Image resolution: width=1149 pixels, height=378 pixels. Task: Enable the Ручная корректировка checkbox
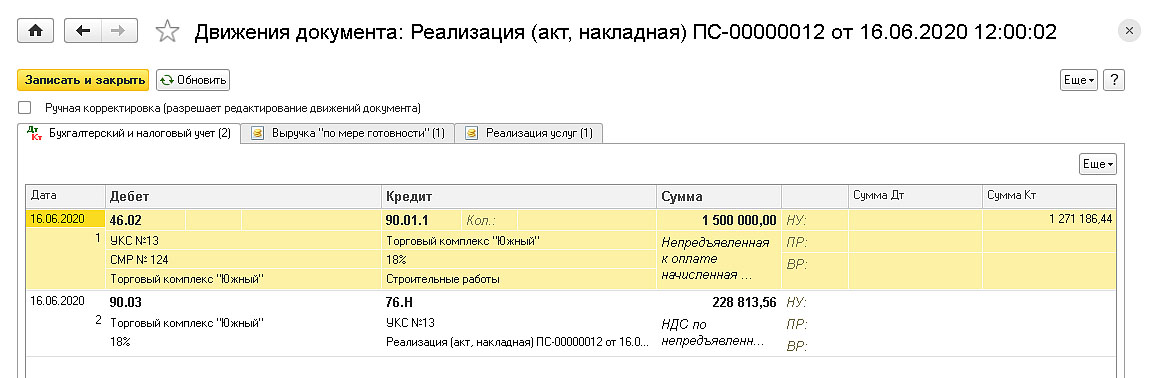tap(25, 108)
